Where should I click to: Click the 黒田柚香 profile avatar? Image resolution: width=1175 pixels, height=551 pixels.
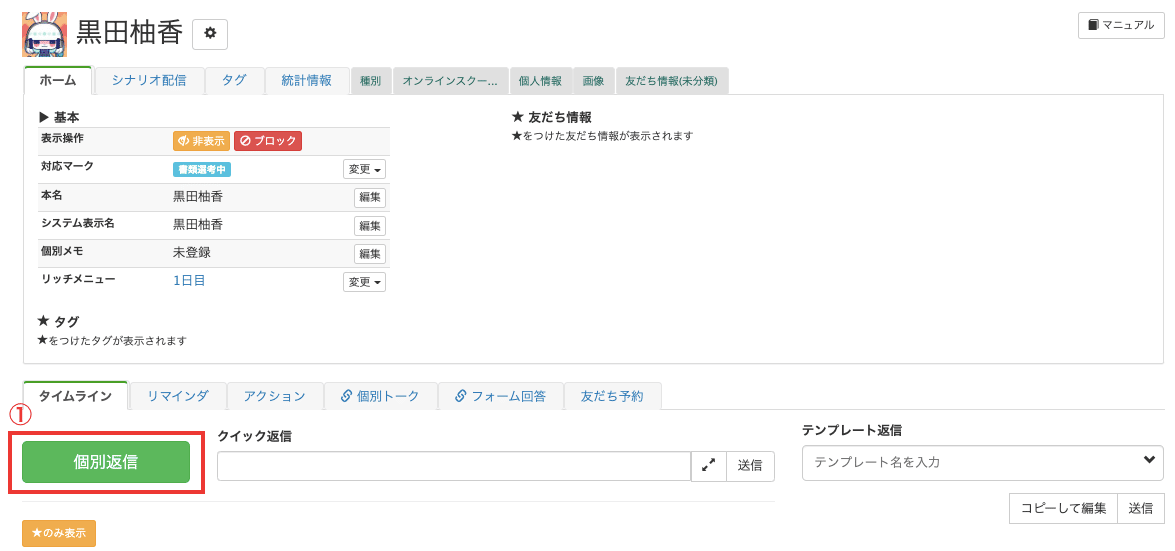pyautogui.click(x=45, y=34)
